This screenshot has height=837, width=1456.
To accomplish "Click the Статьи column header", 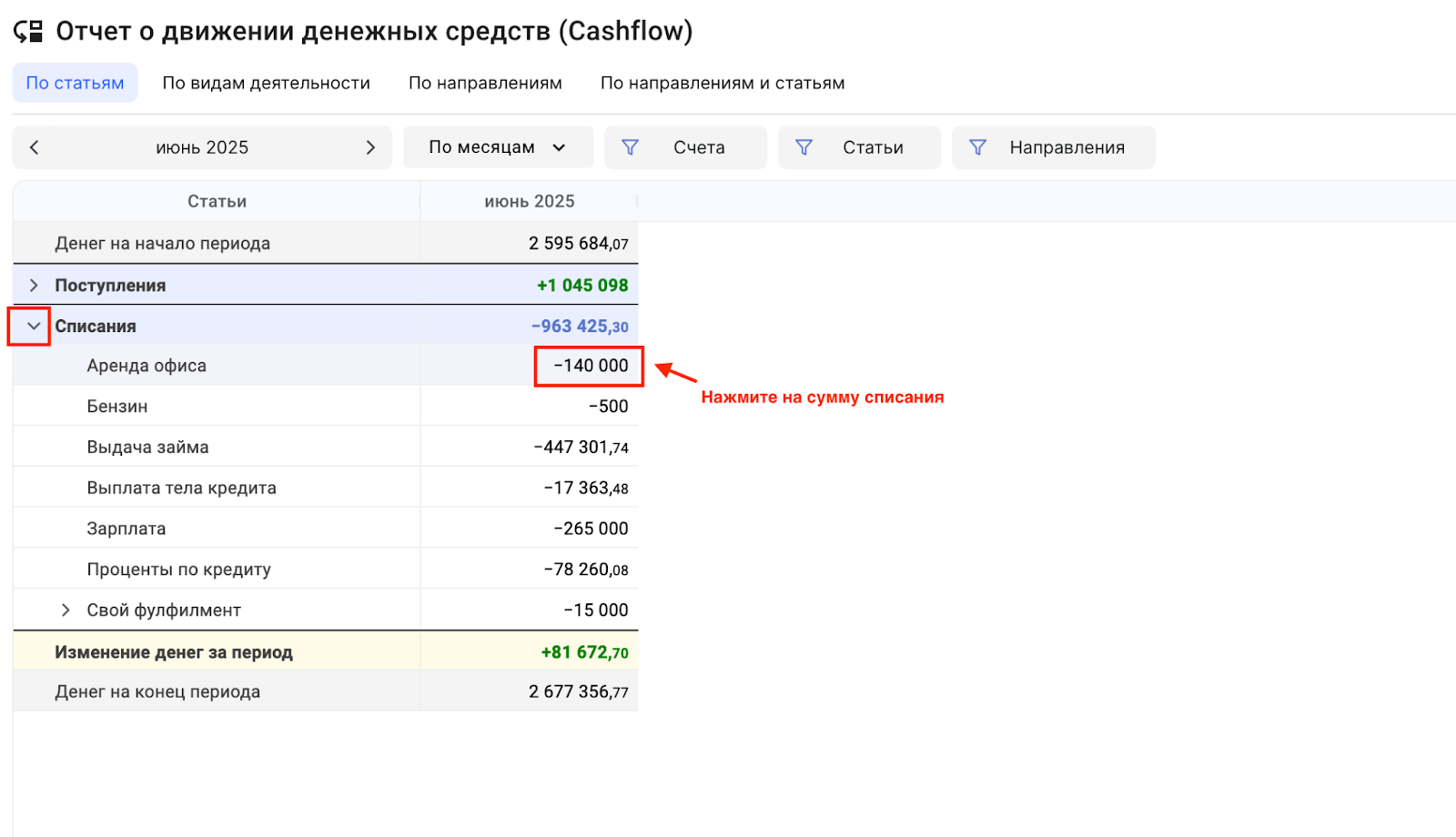I will (x=217, y=201).
